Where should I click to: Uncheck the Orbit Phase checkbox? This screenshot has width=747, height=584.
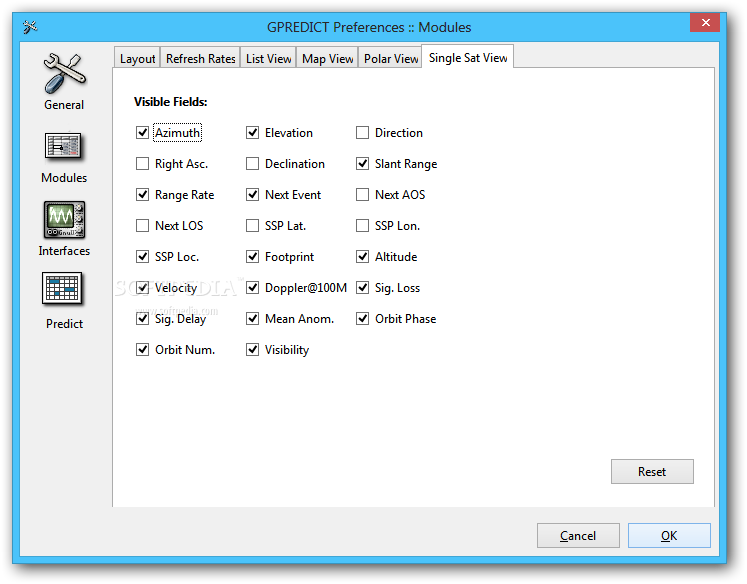click(363, 318)
